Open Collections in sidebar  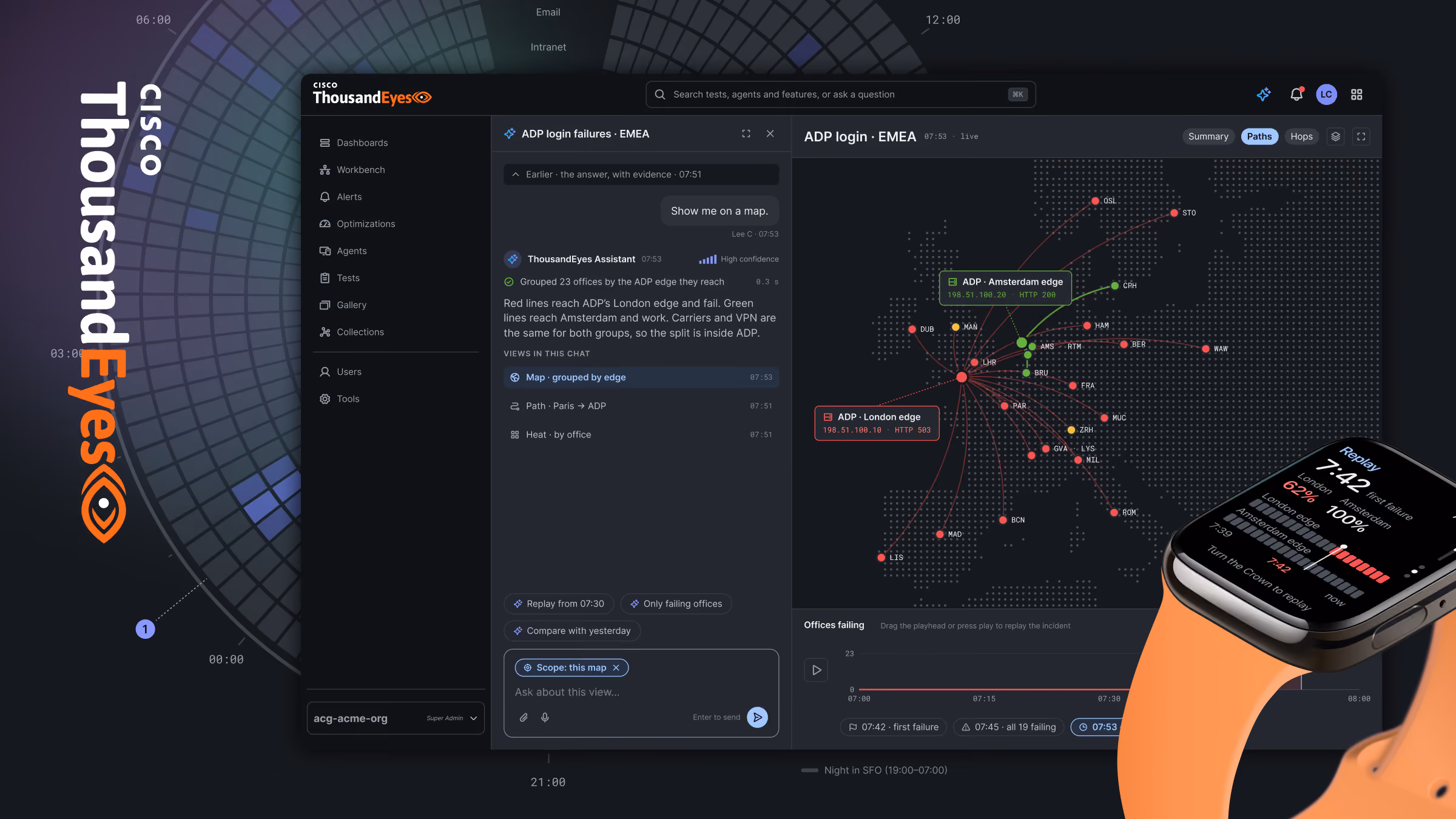tap(396, 332)
